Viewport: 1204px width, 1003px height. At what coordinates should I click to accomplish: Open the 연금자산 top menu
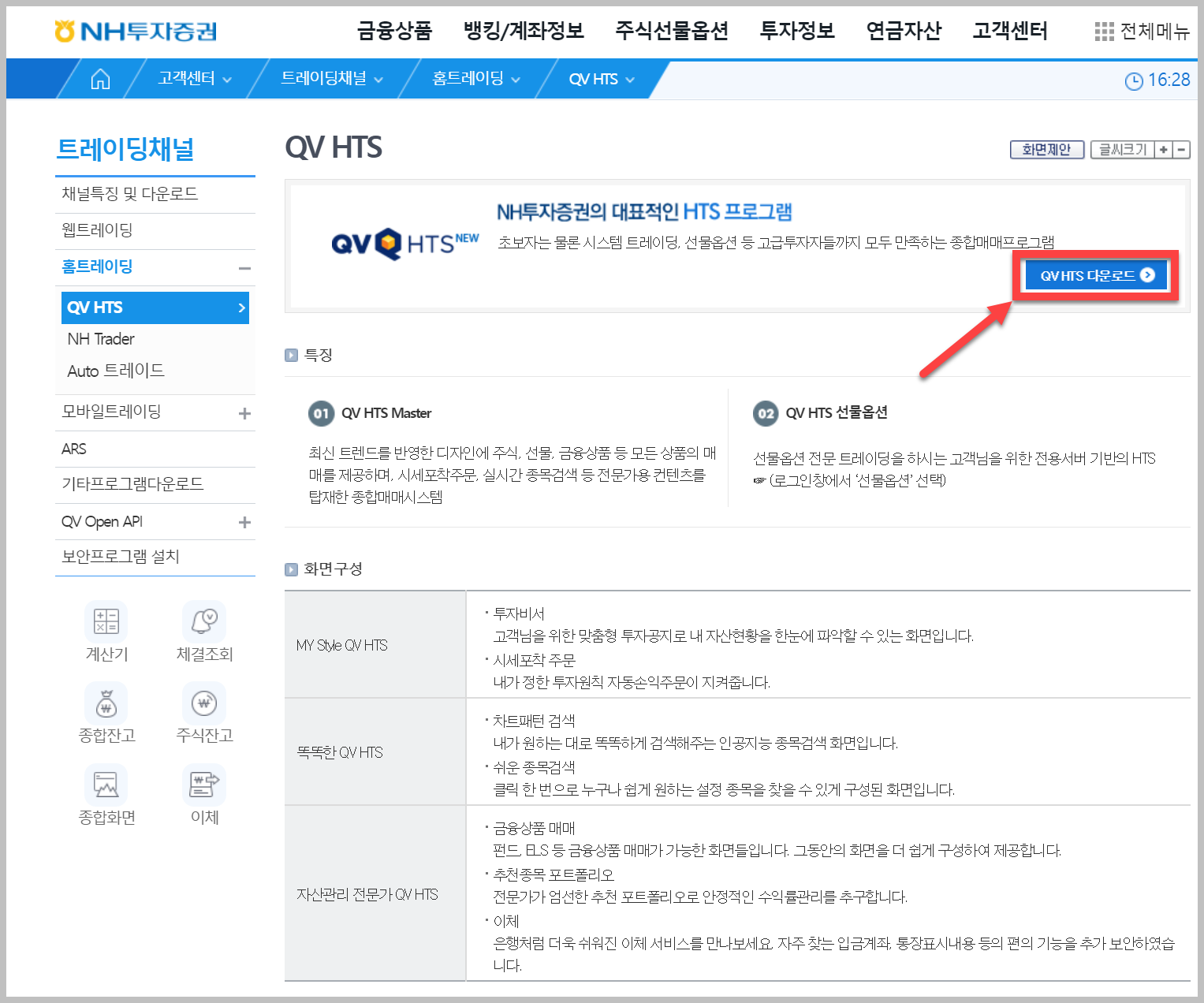click(904, 32)
